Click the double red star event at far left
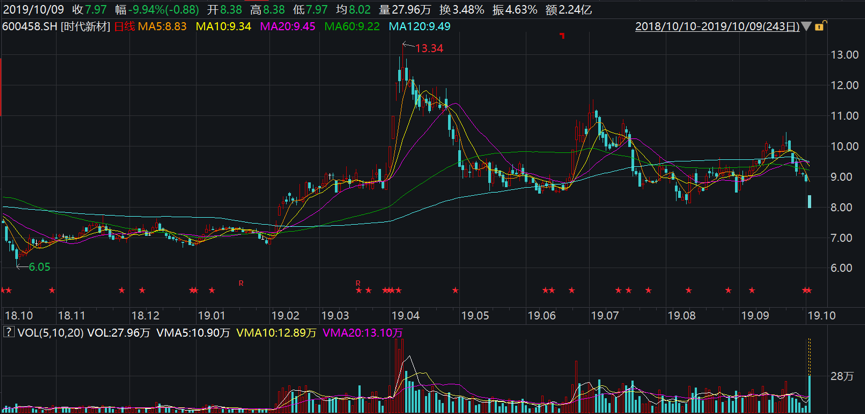 click(x=7, y=291)
